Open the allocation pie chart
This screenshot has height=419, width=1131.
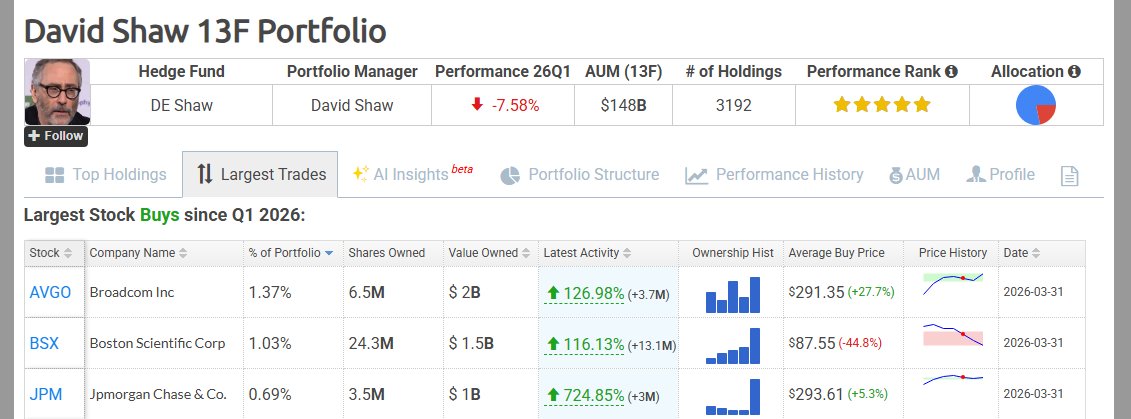pyautogui.click(x=1036, y=105)
